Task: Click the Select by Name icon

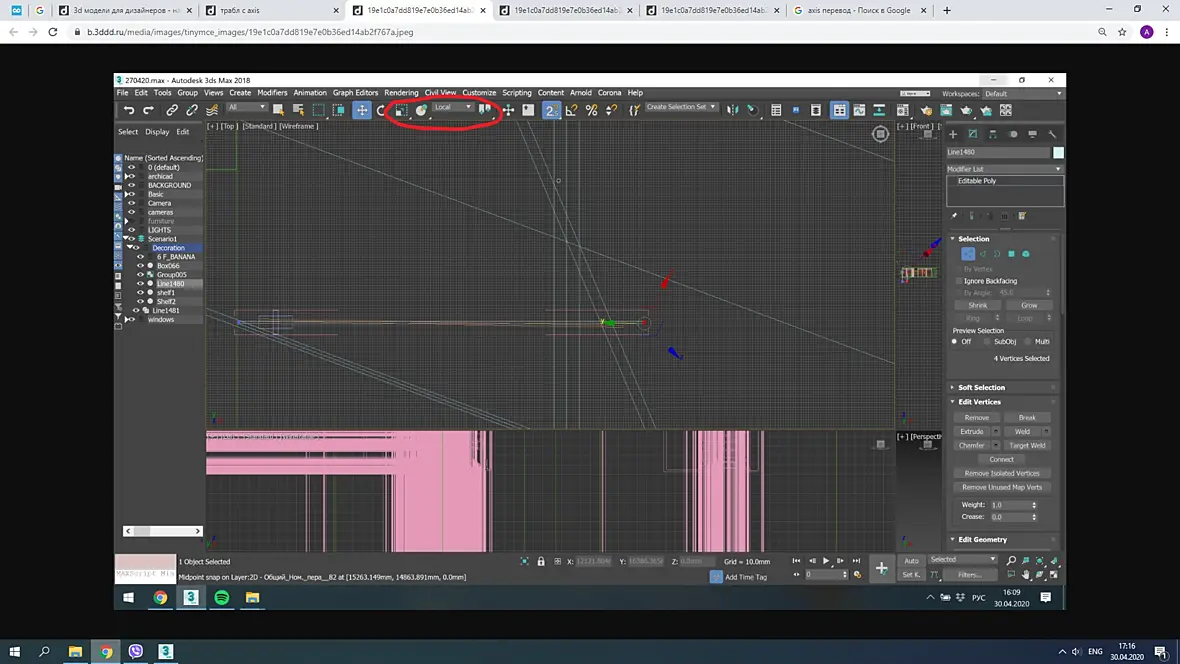Action: [x=299, y=111]
